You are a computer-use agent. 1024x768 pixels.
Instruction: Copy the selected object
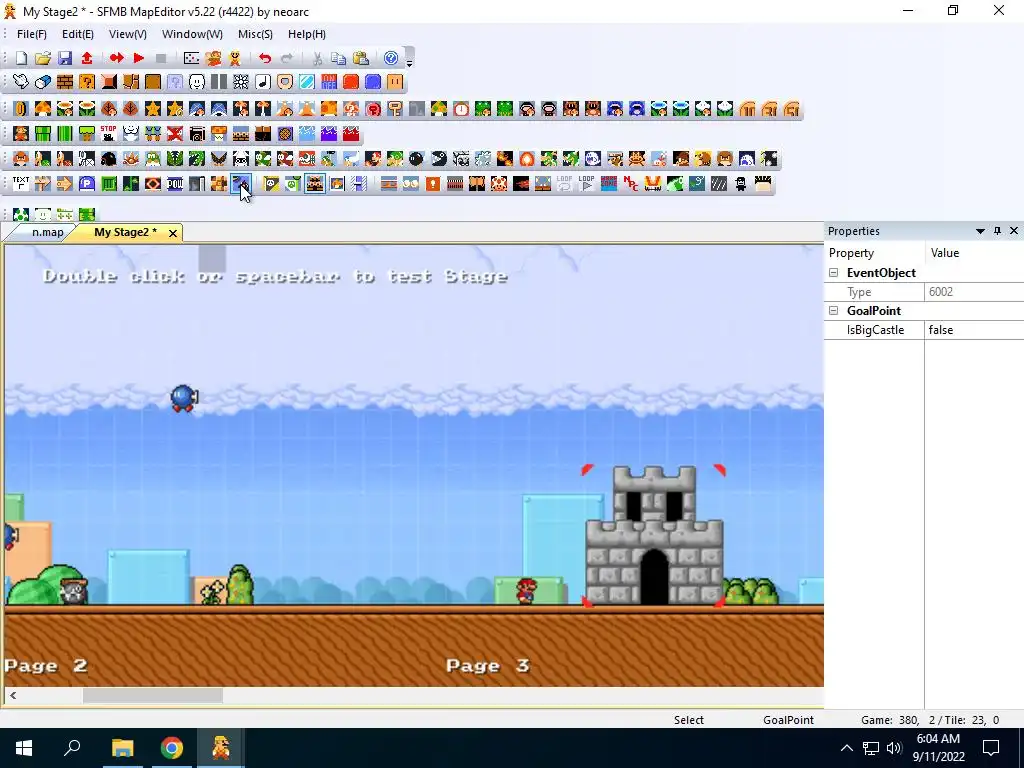338,58
